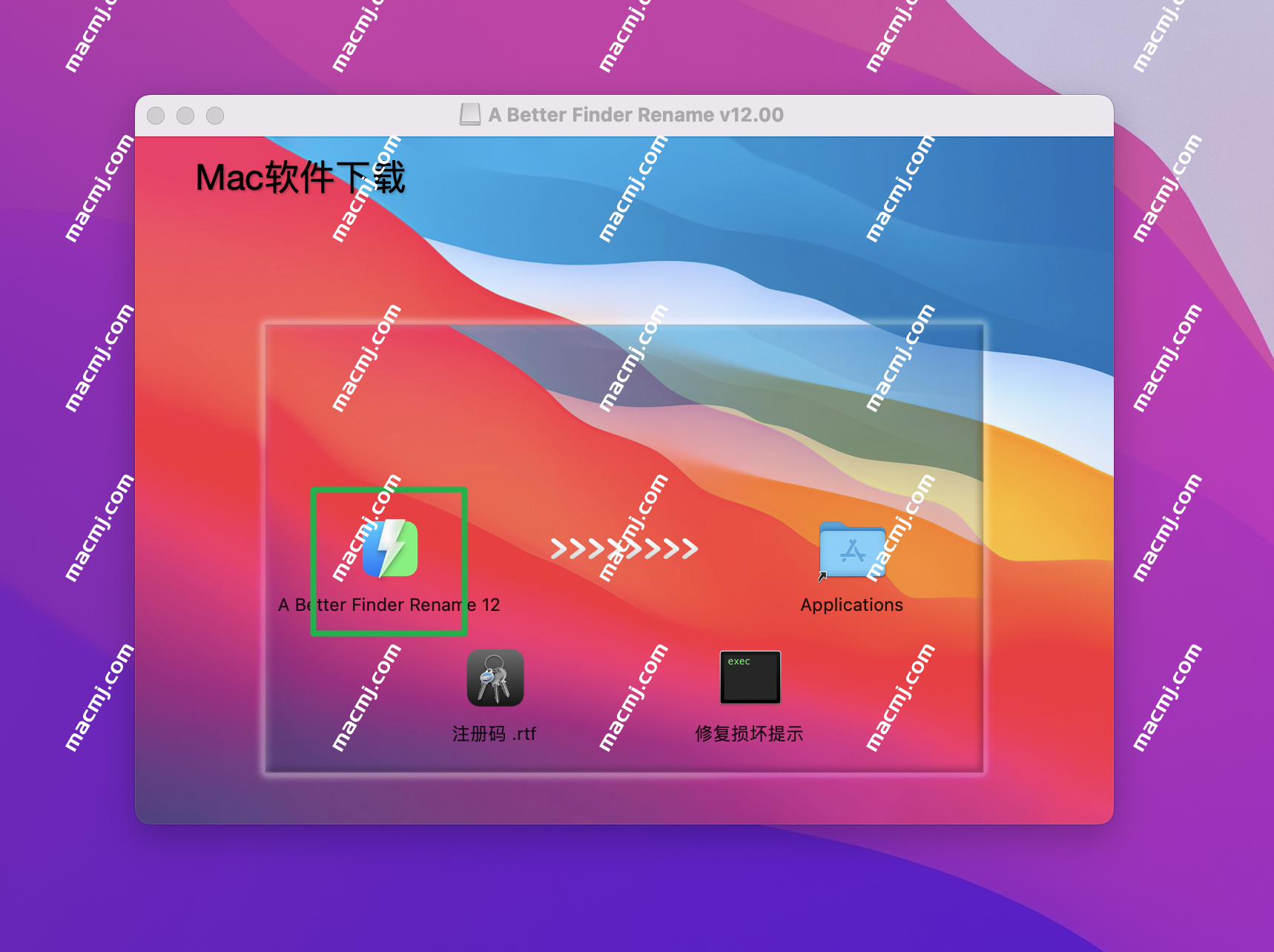The width and height of the screenshot is (1274, 952).
Task: Click the "修复损坏提示" file name
Action: point(749,734)
